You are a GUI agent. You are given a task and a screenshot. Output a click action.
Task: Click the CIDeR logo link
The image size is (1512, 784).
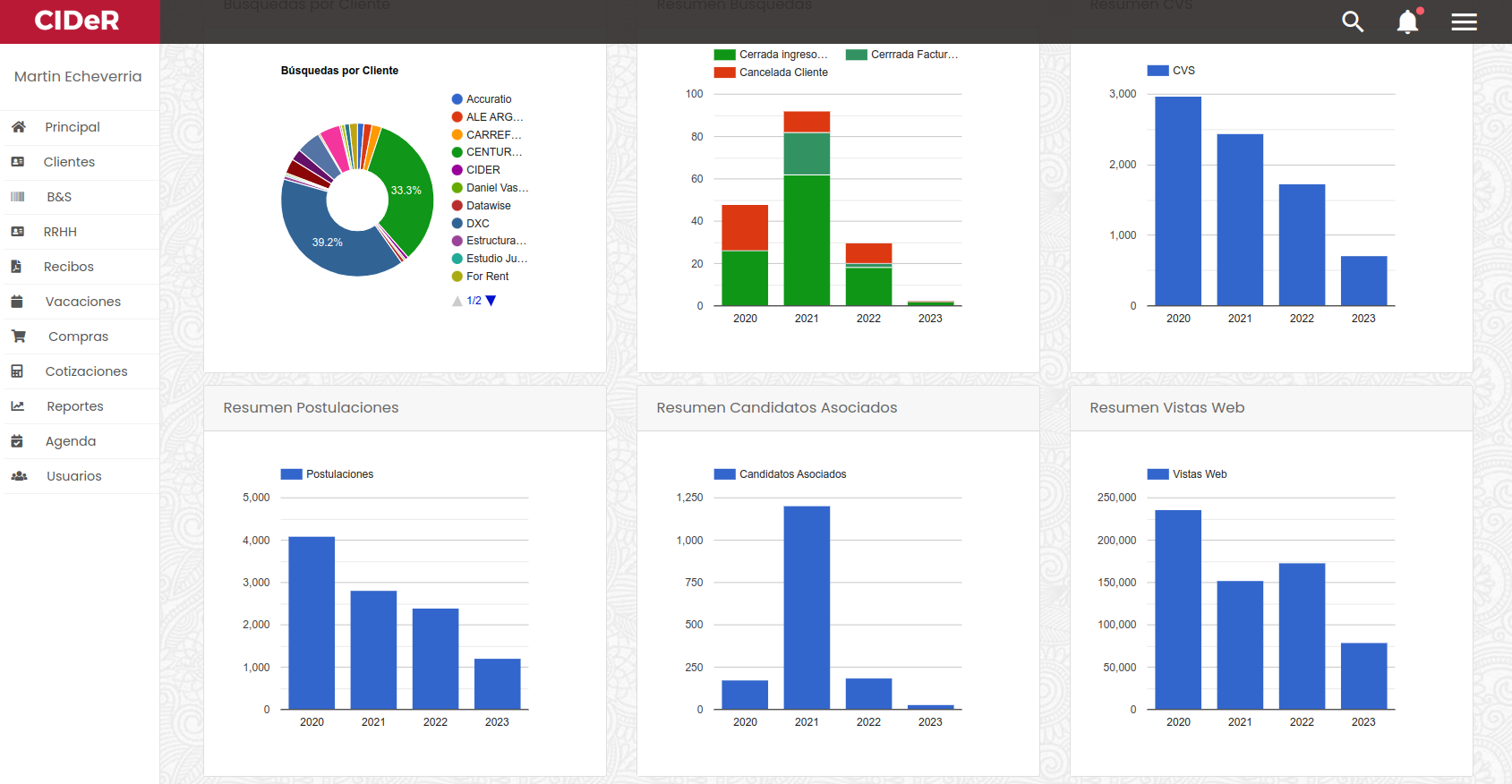pos(77,21)
